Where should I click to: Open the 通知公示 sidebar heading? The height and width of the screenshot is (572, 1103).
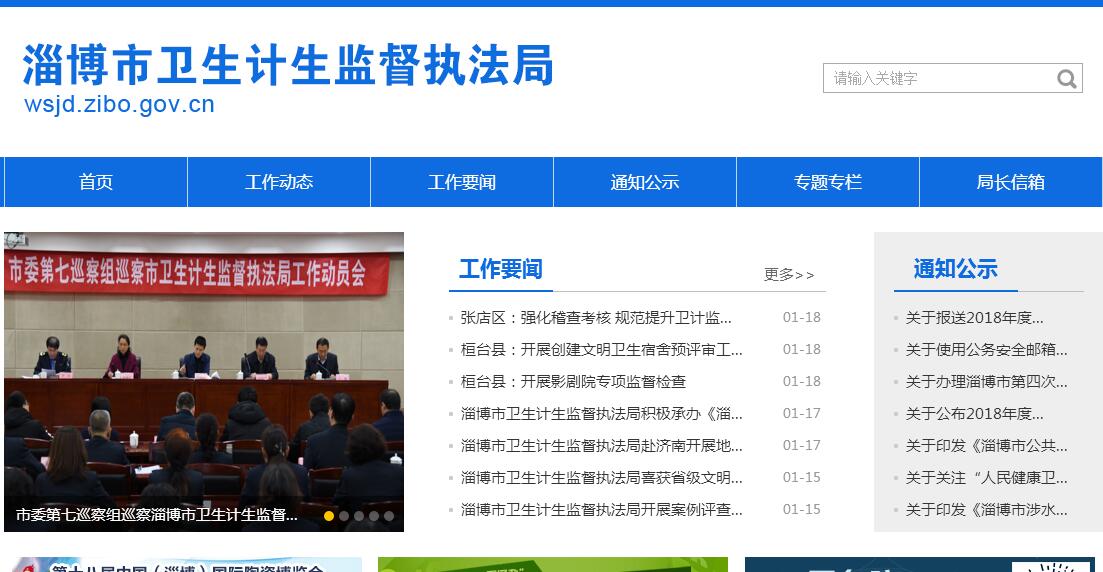click(955, 269)
